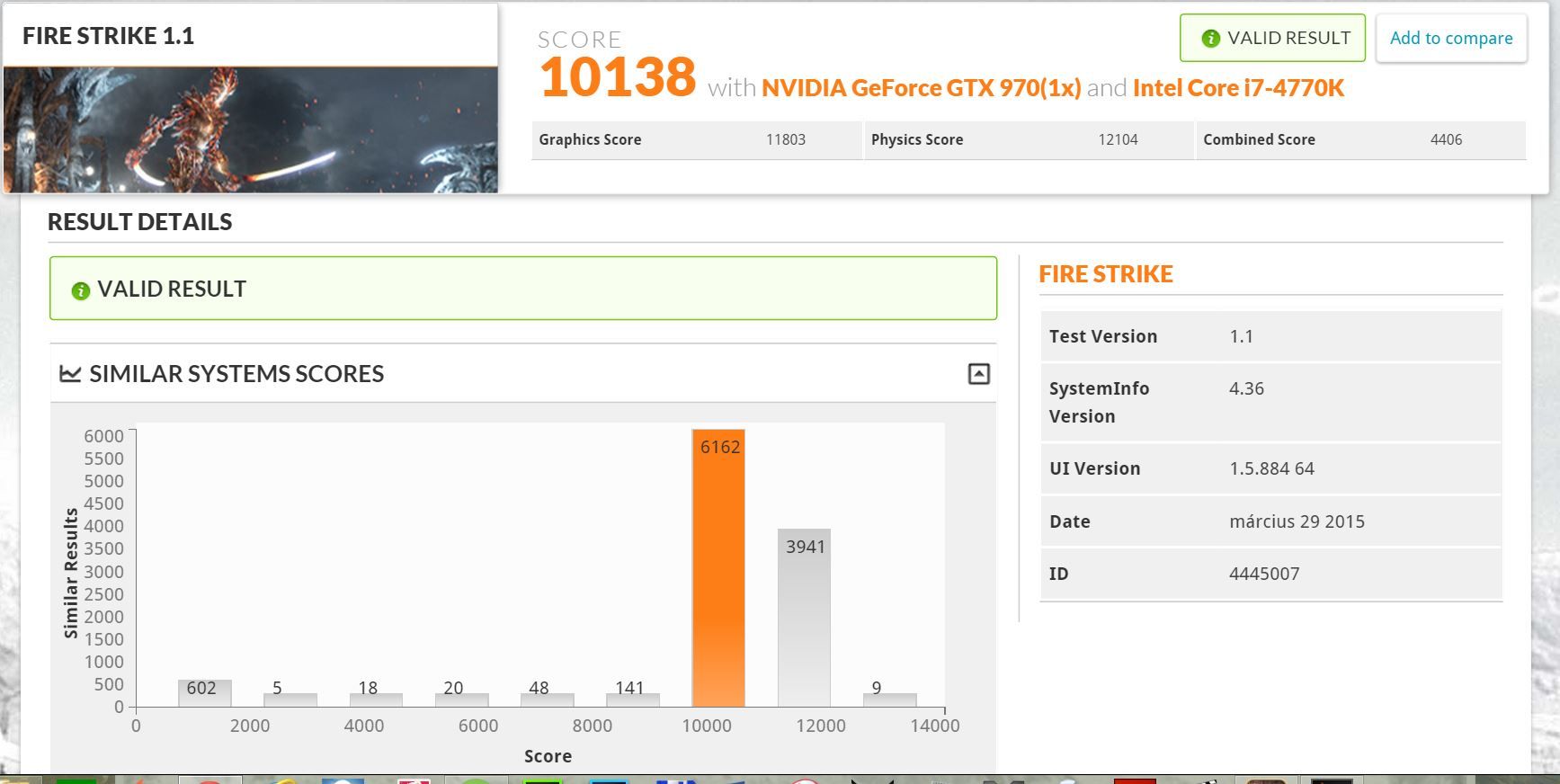Screen dimensions: 1560x784
Task: Click the Date row label
Action: click(x=1069, y=521)
